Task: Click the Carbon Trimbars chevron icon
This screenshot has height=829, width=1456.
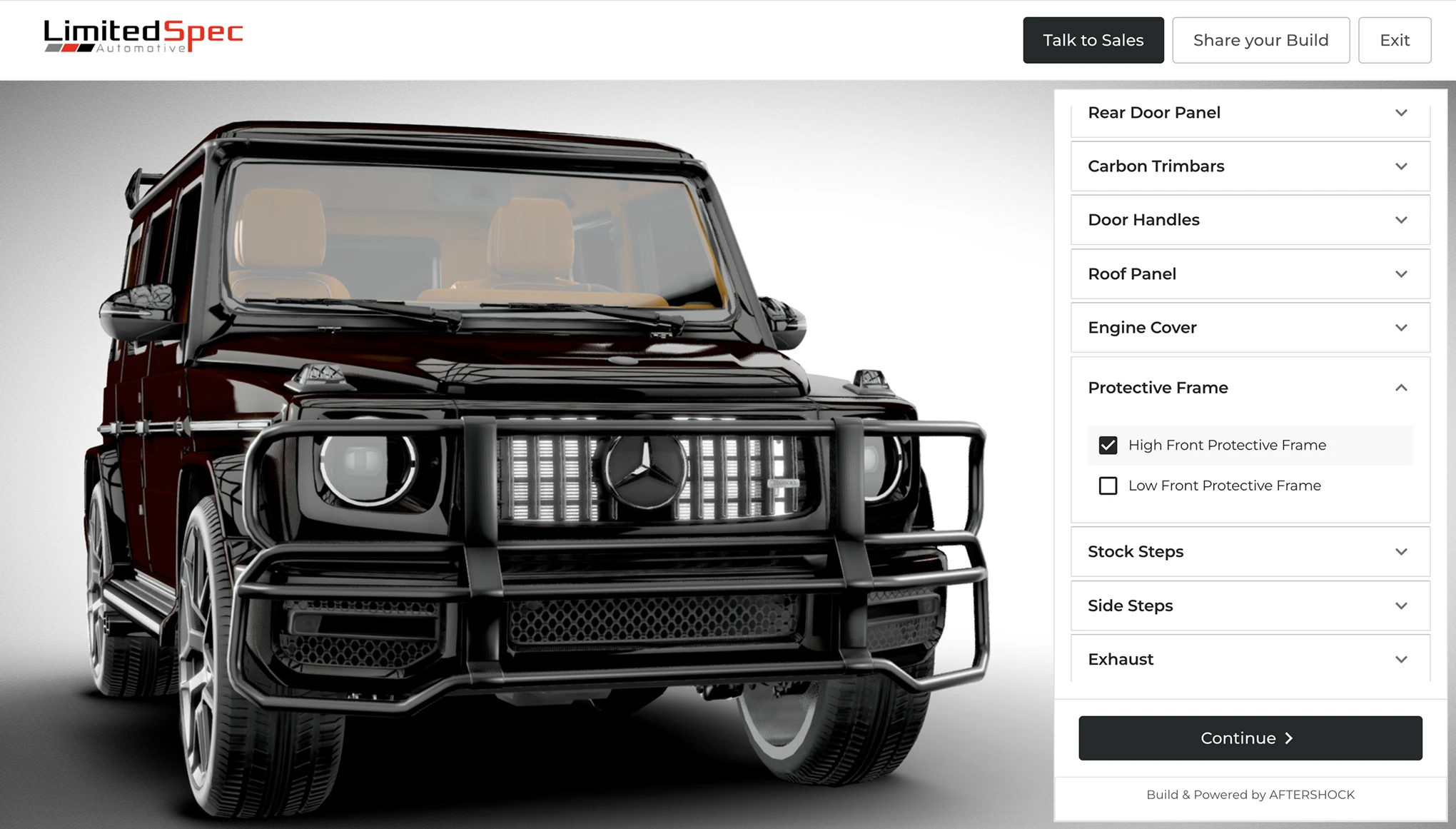Action: tap(1401, 166)
